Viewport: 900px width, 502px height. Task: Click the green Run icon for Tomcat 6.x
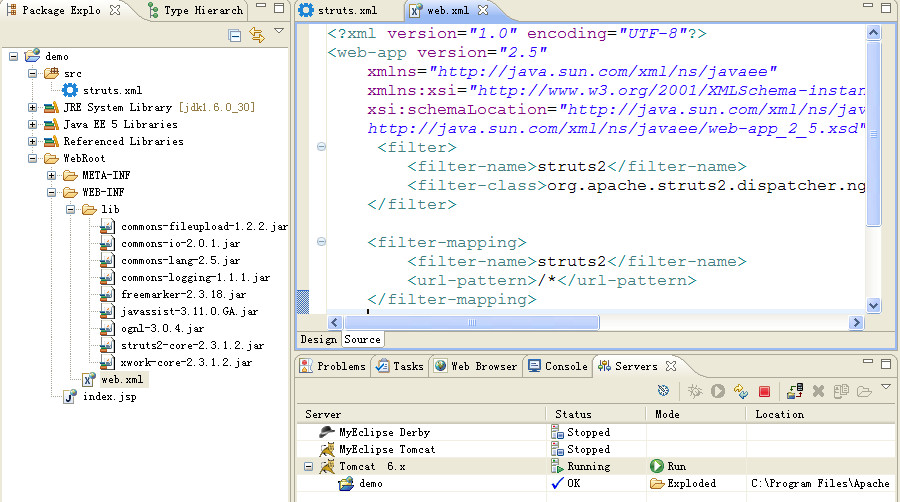pos(657,466)
